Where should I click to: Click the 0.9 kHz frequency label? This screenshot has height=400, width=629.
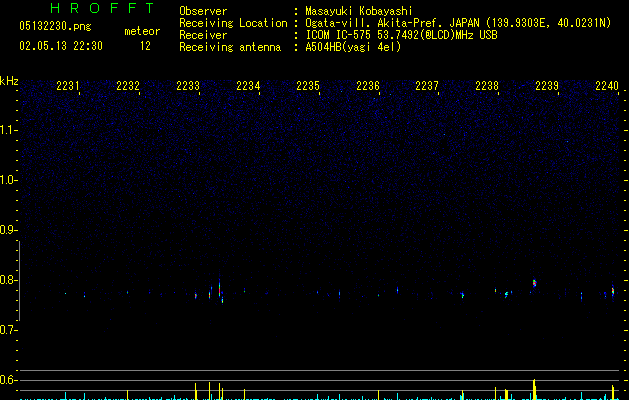pyautogui.click(x=8, y=230)
